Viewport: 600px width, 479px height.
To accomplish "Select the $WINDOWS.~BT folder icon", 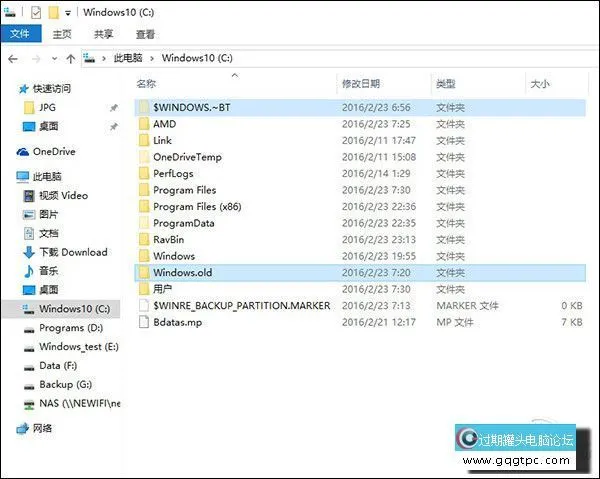I will pos(144,107).
